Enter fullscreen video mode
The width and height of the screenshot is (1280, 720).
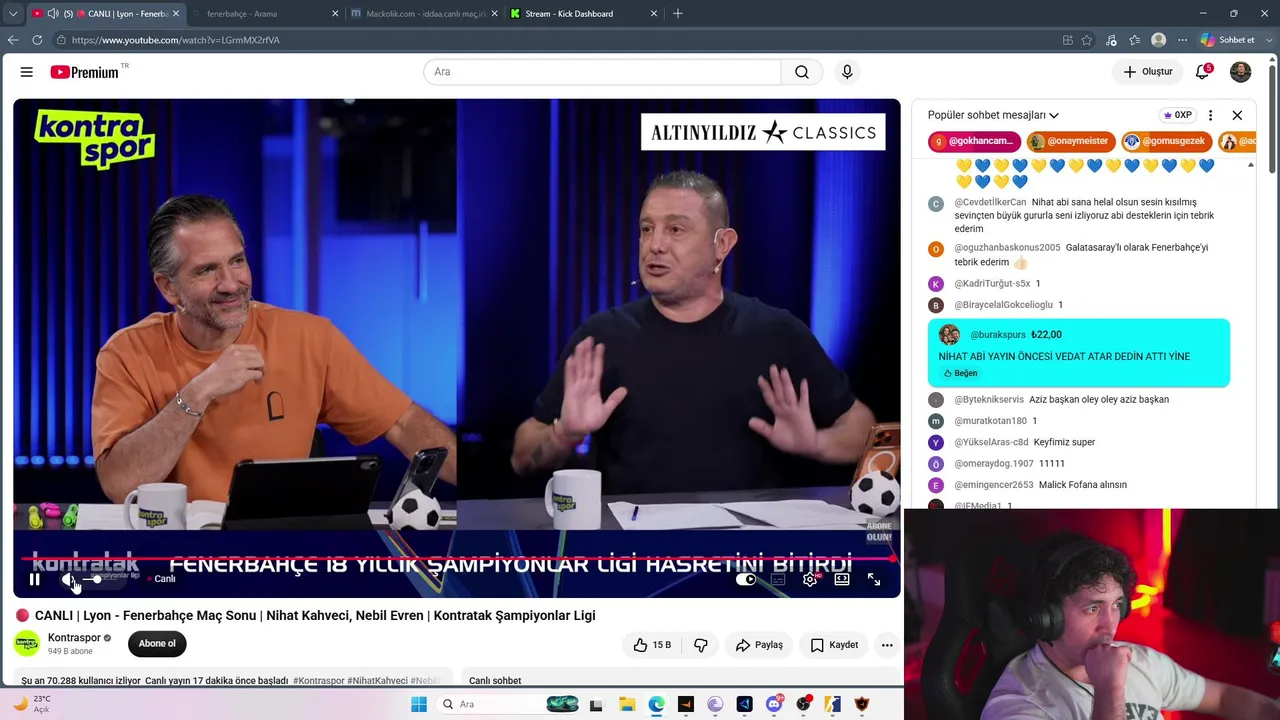[x=874, y=579]
